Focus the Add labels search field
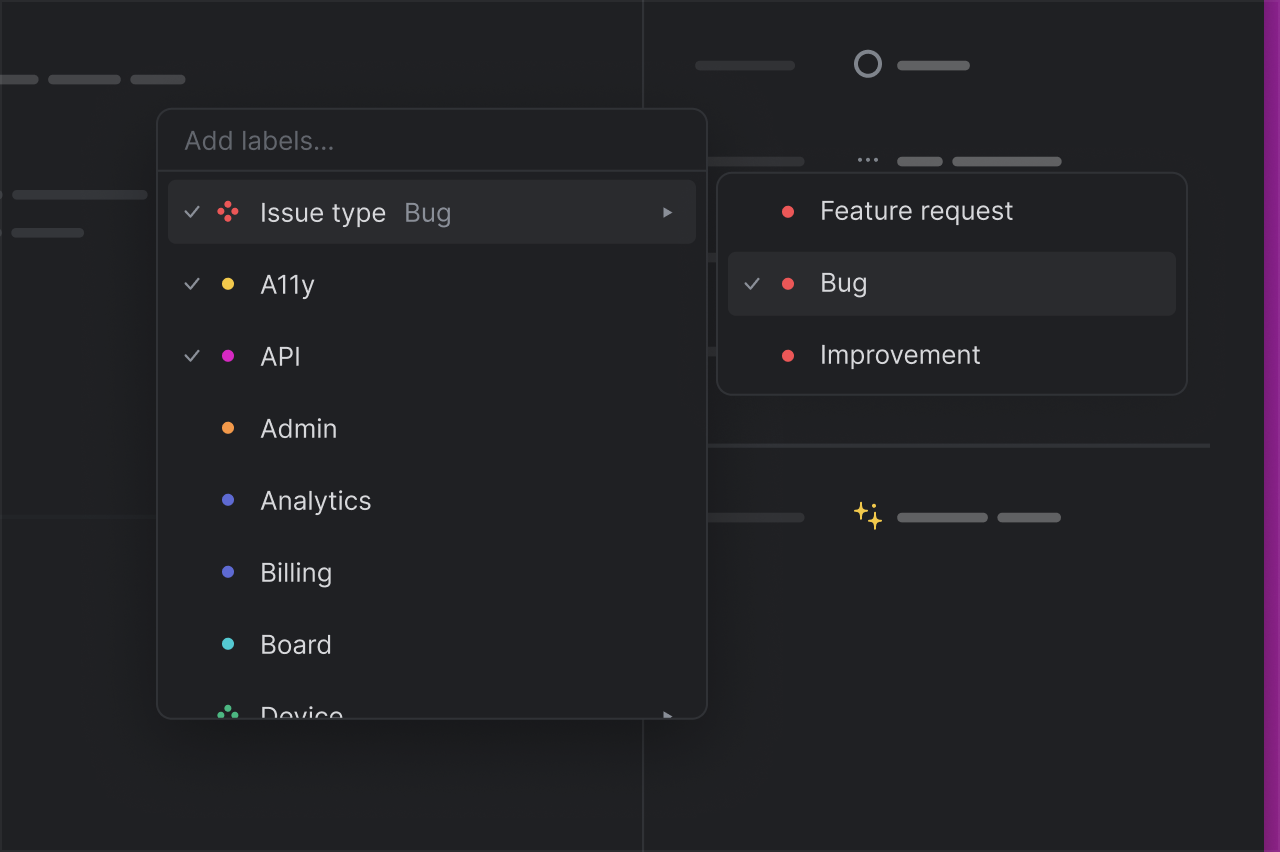 click(430, 141)
